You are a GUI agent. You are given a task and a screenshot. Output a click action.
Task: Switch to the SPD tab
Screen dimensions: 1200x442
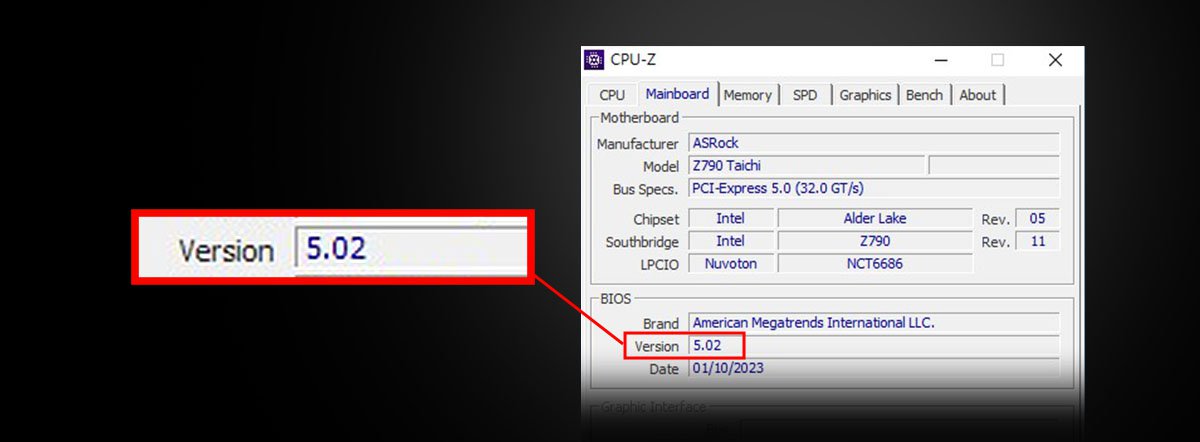click(804, 95)
